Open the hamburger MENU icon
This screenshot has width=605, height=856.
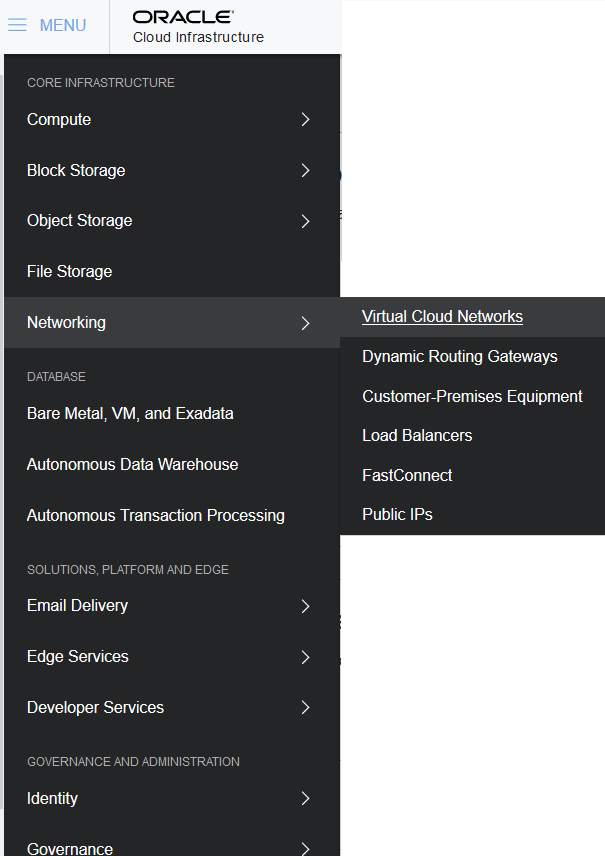pos(17,25)
